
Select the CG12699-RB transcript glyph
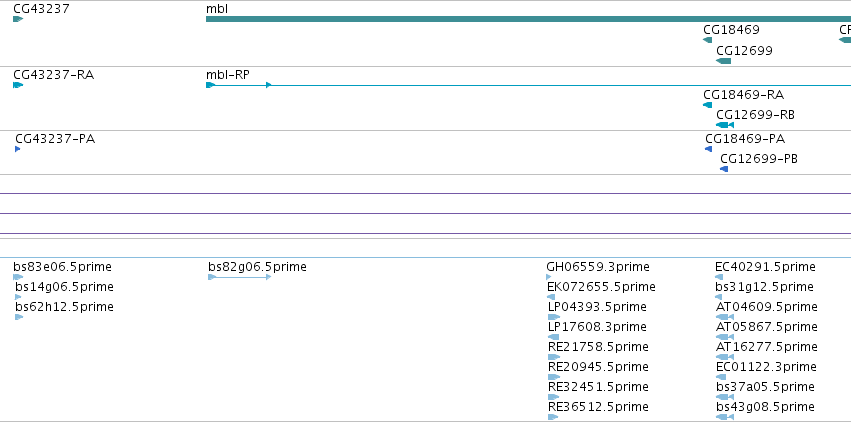coord(725,125)
